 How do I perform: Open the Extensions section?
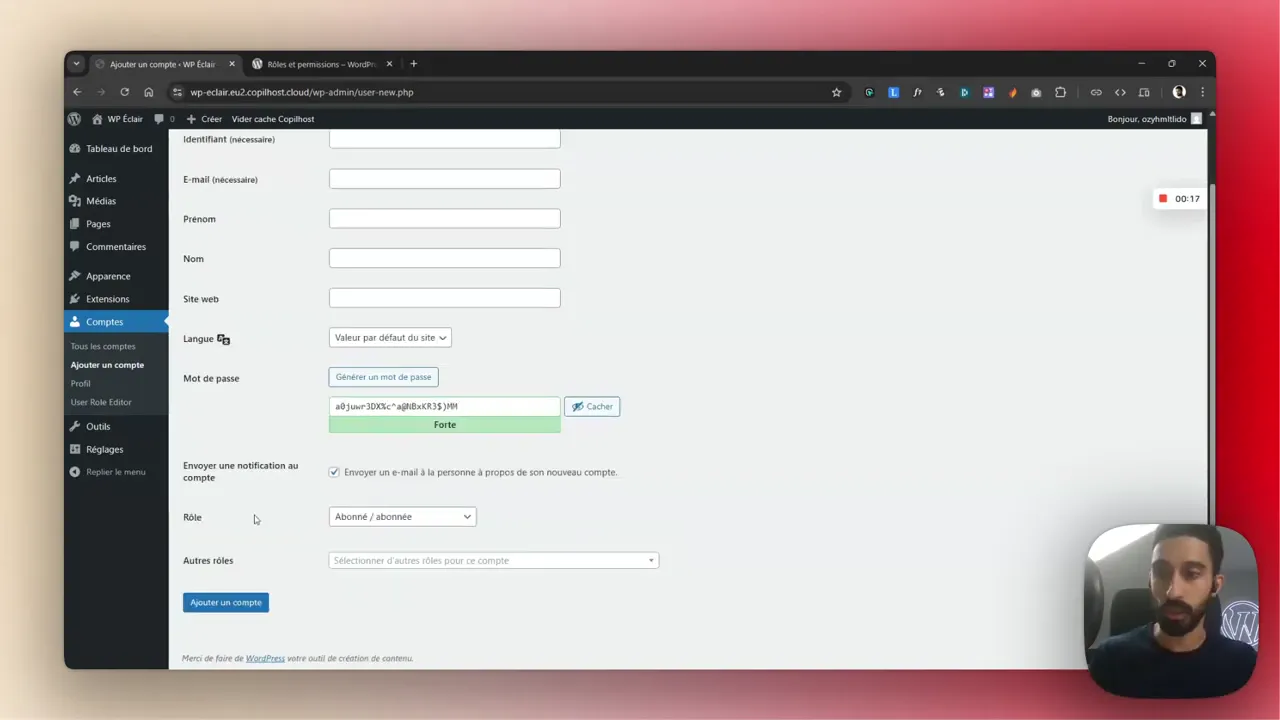point(107,298)
